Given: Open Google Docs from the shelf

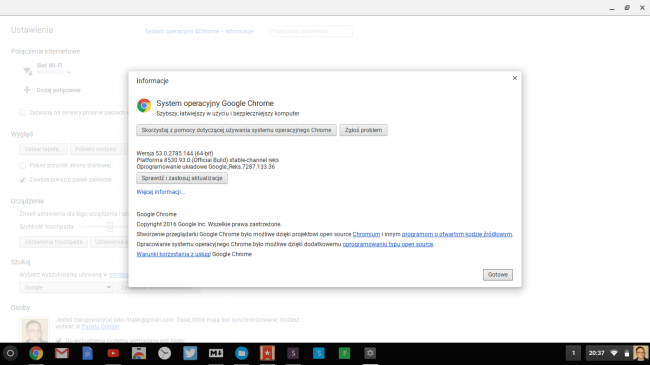Looking at the screenshot, I should coord(87,353).
